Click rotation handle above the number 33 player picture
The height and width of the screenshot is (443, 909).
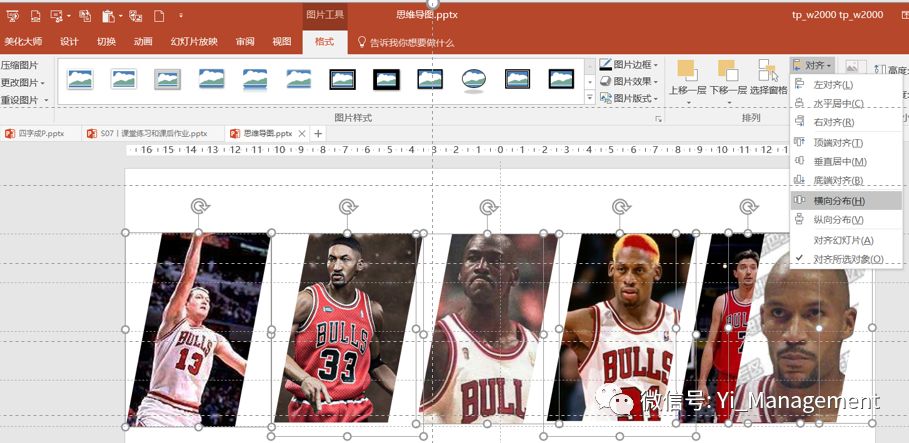click(x=347, y=206)
